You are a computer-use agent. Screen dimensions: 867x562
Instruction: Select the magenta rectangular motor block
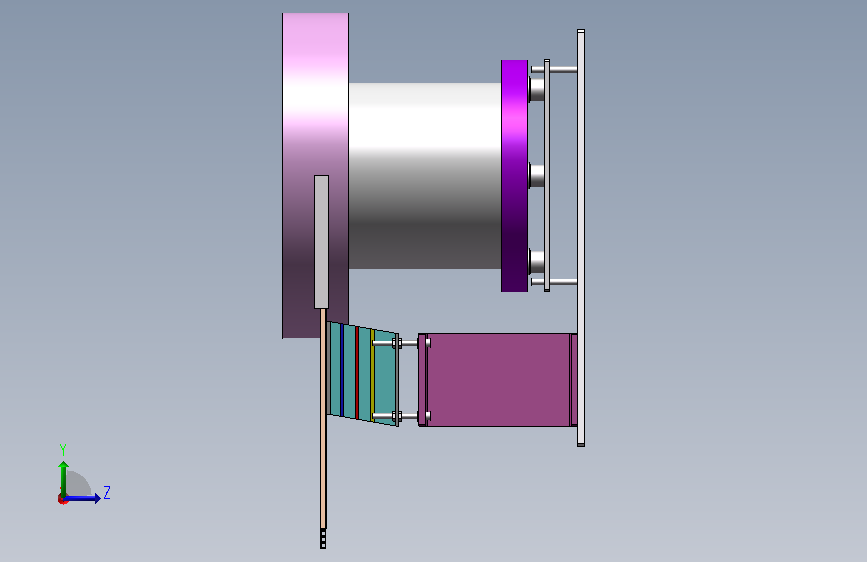[x=498, y=380]
